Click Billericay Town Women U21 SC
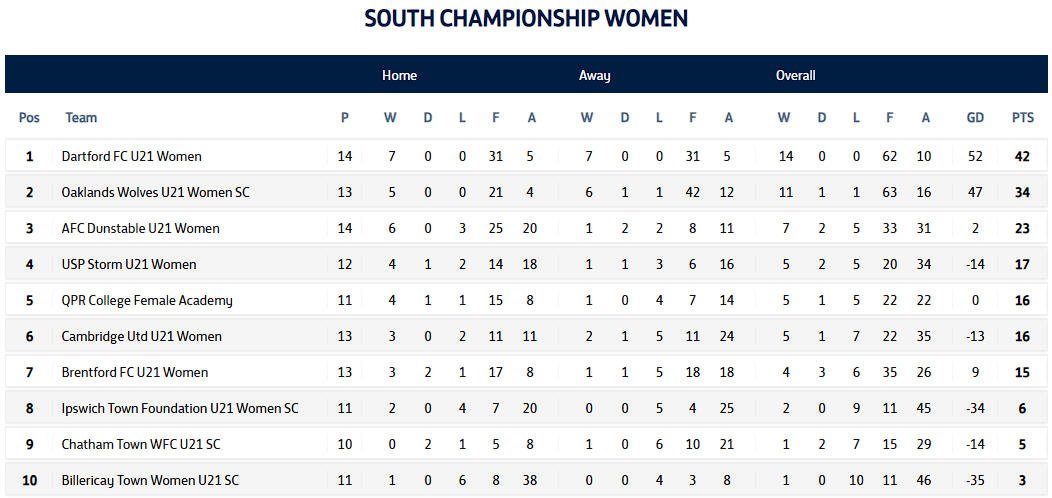This screenshot has width=1052, height=498. point(150,480)
